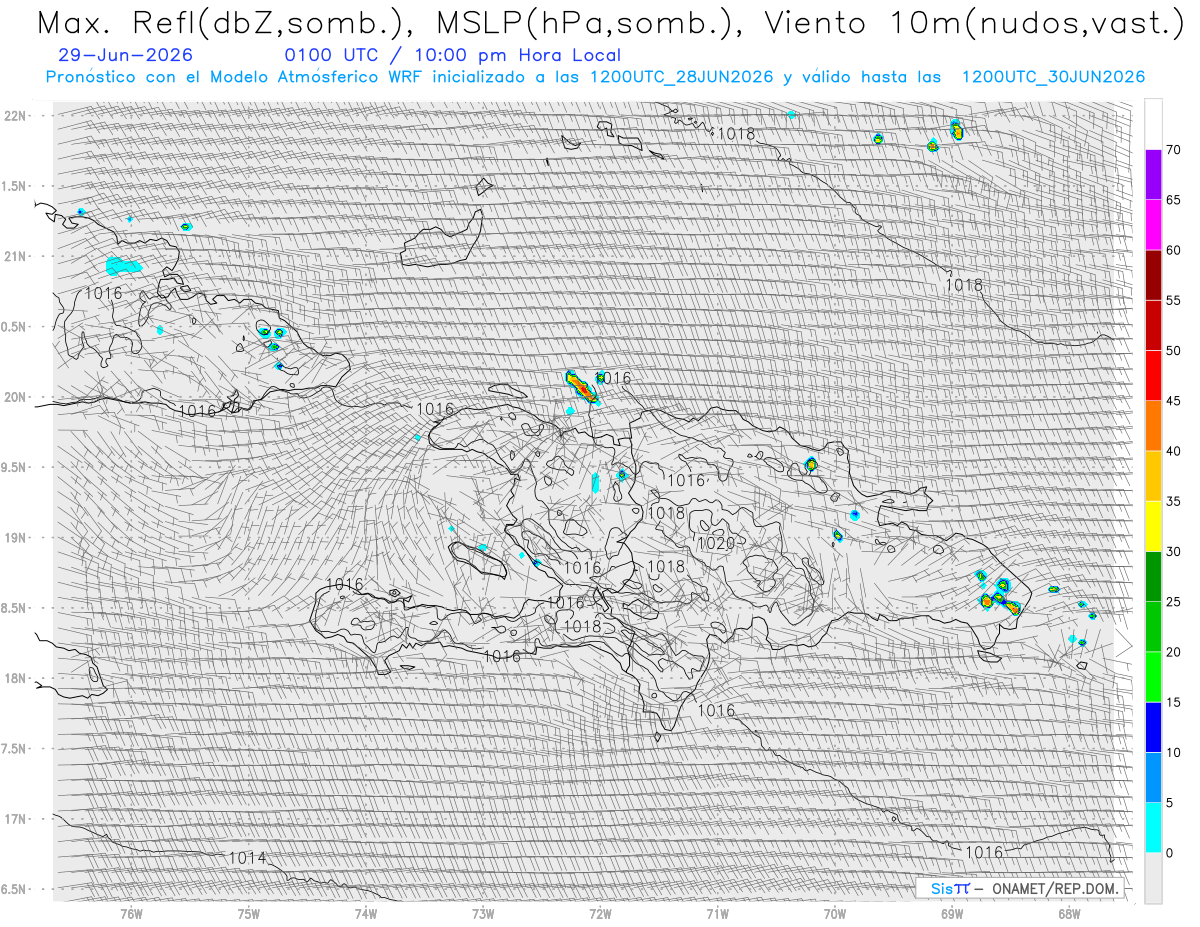Viewport: 1200px width, 927px height.
Task: Click the '1018' contour label near the 22N top edge
Action: (736, 134)
